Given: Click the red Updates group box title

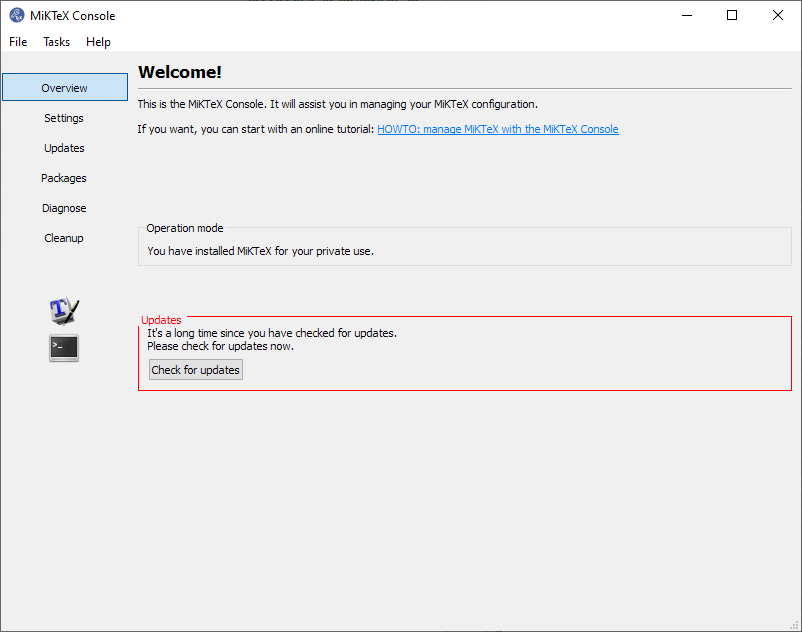Looking at the screenshot, I should (x=161, y=320).
